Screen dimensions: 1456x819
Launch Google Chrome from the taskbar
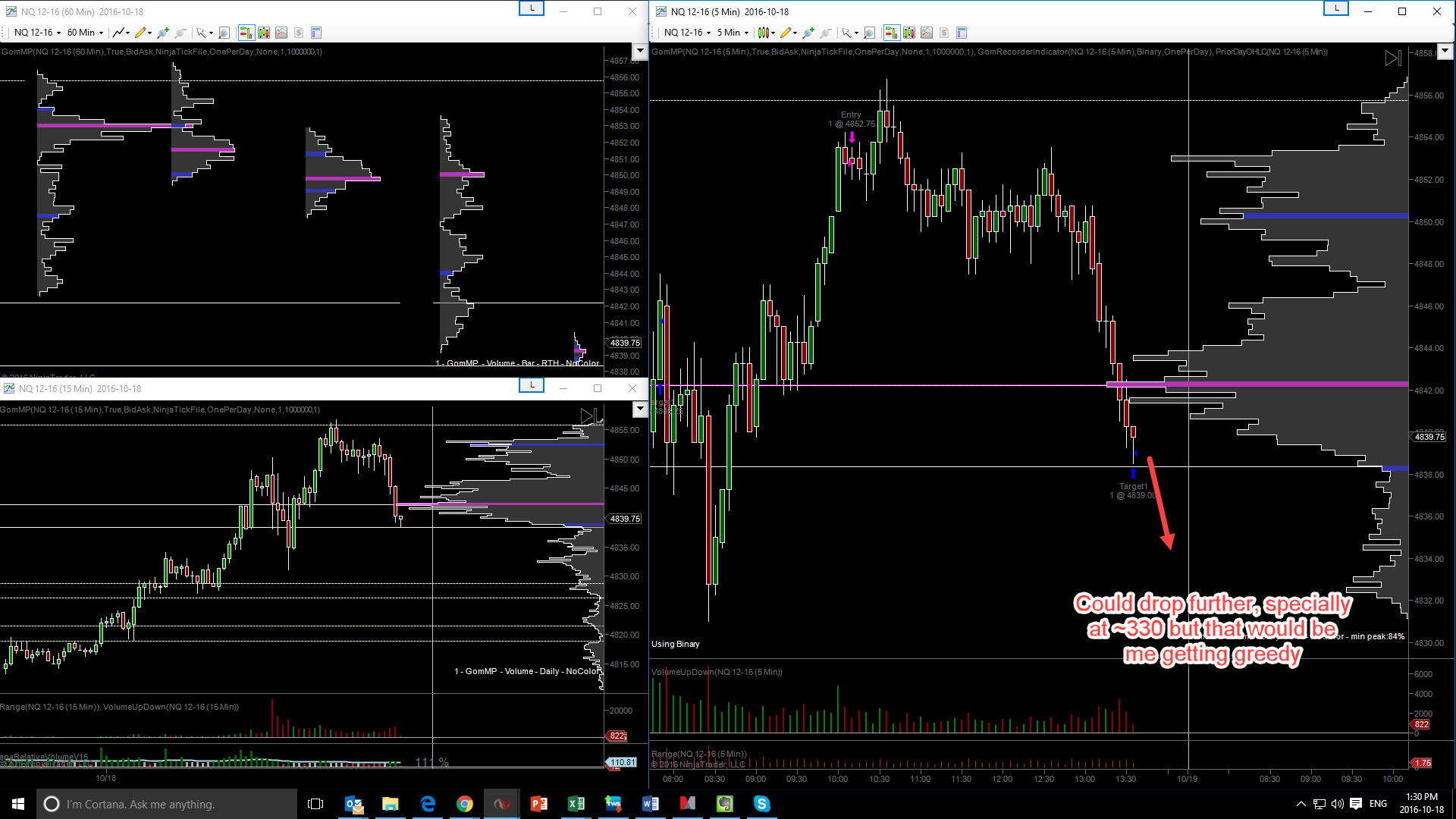point(465,804)
